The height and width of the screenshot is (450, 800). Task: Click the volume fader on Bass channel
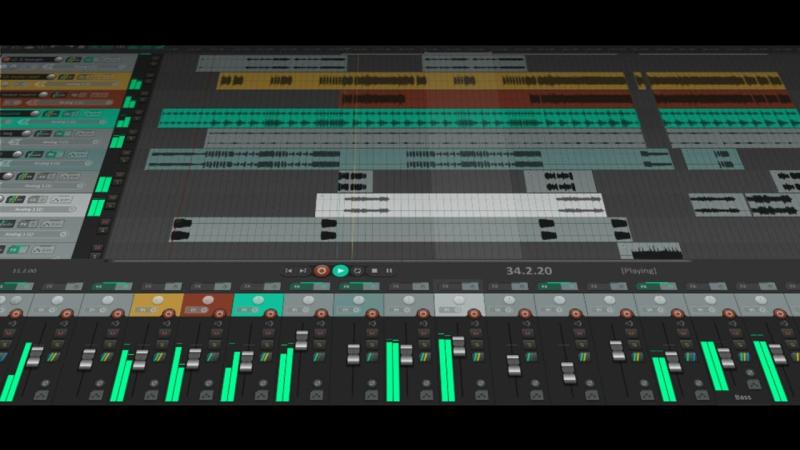point(777,354)
